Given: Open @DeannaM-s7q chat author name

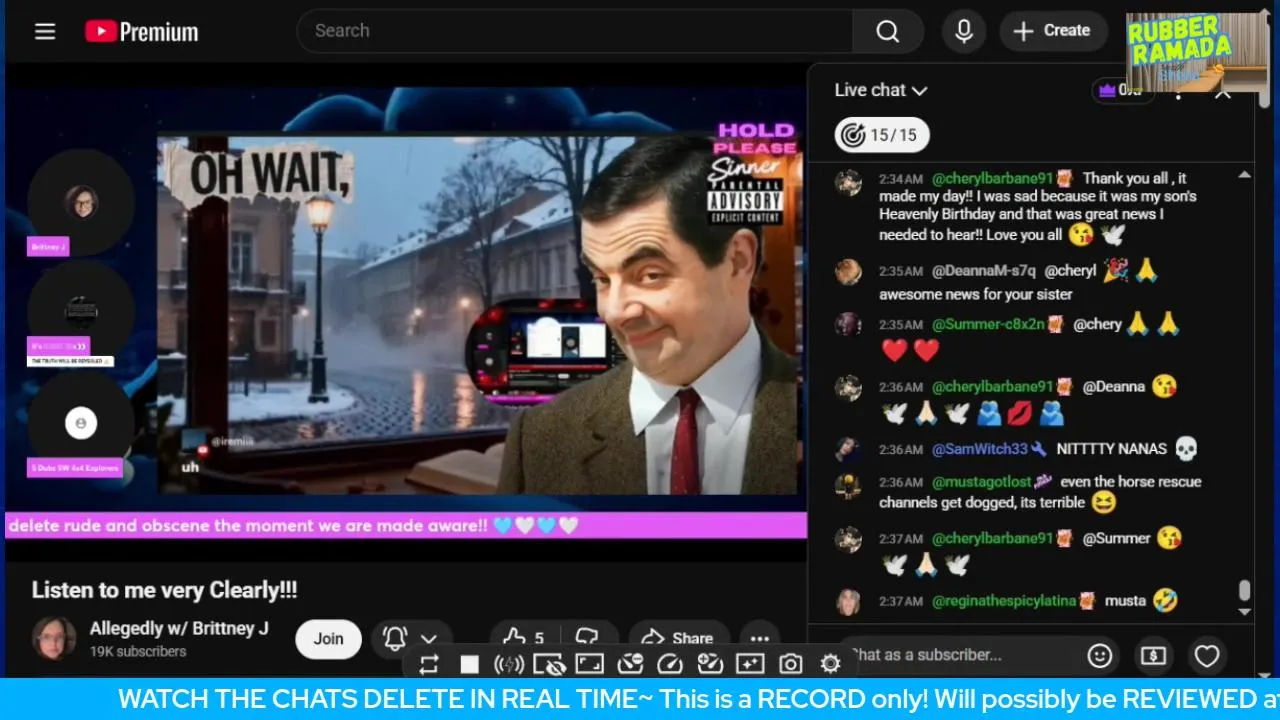Looking at the screenshot, I should click(984, 270).
